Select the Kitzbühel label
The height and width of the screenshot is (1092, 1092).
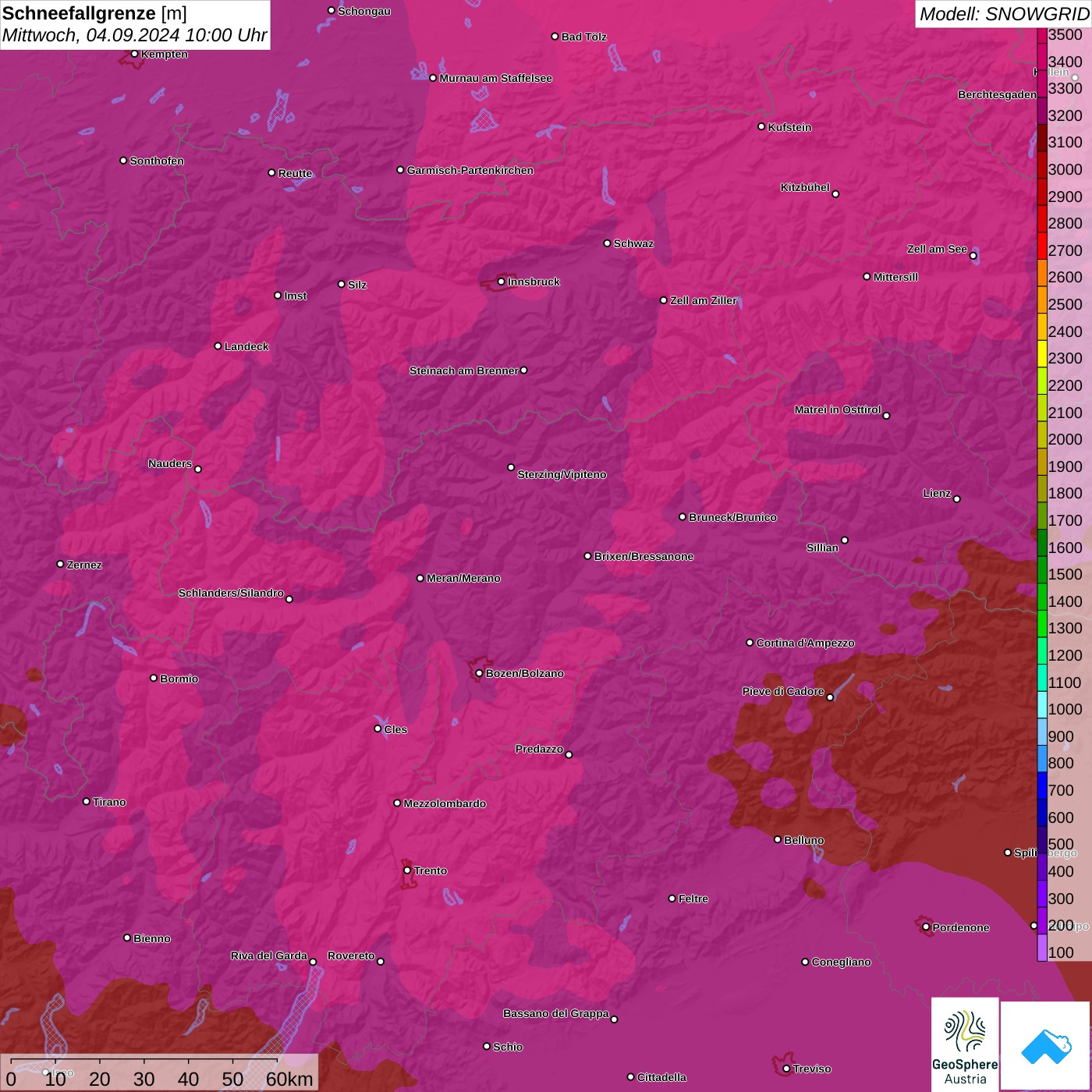pos(805,187)
